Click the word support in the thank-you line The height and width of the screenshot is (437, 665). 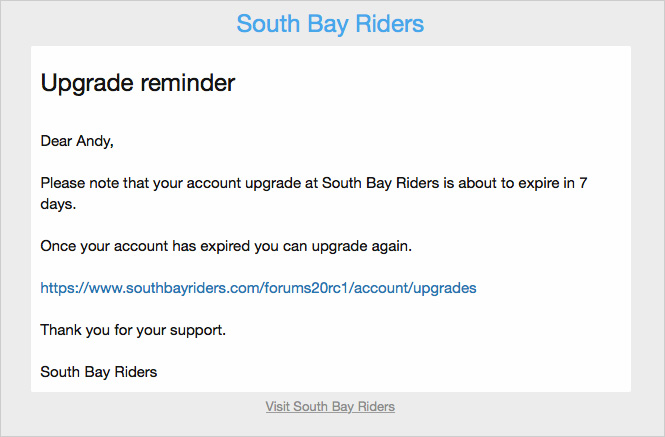click(x=198, y=330)
